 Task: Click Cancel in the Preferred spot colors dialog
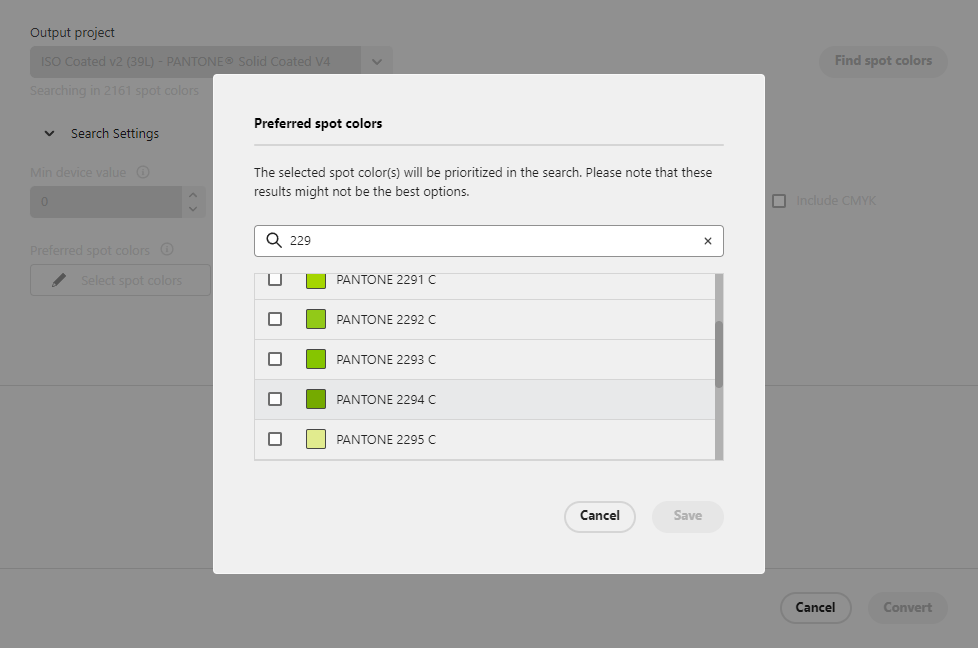599,516
